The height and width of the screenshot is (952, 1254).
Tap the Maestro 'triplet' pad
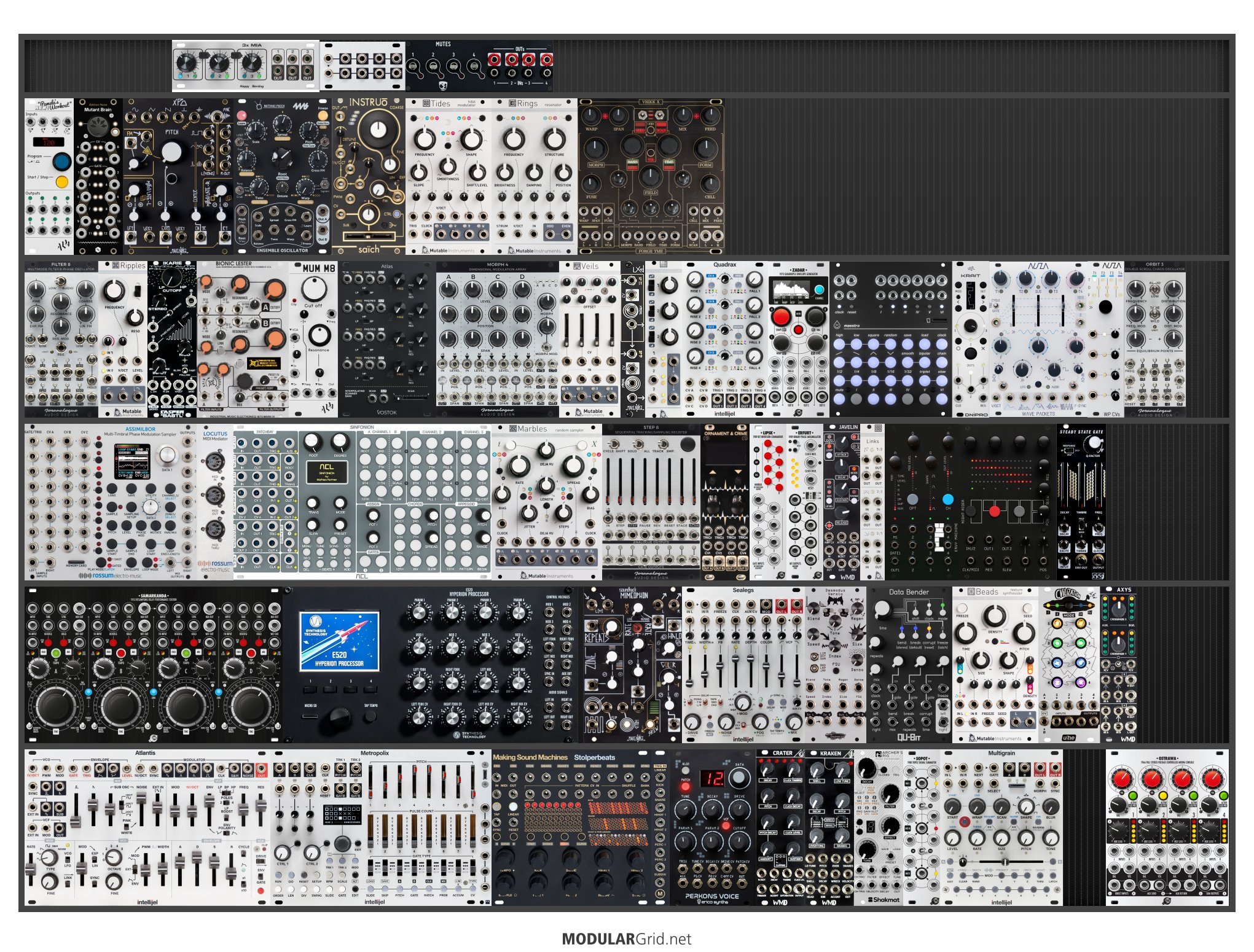(925, 381)
